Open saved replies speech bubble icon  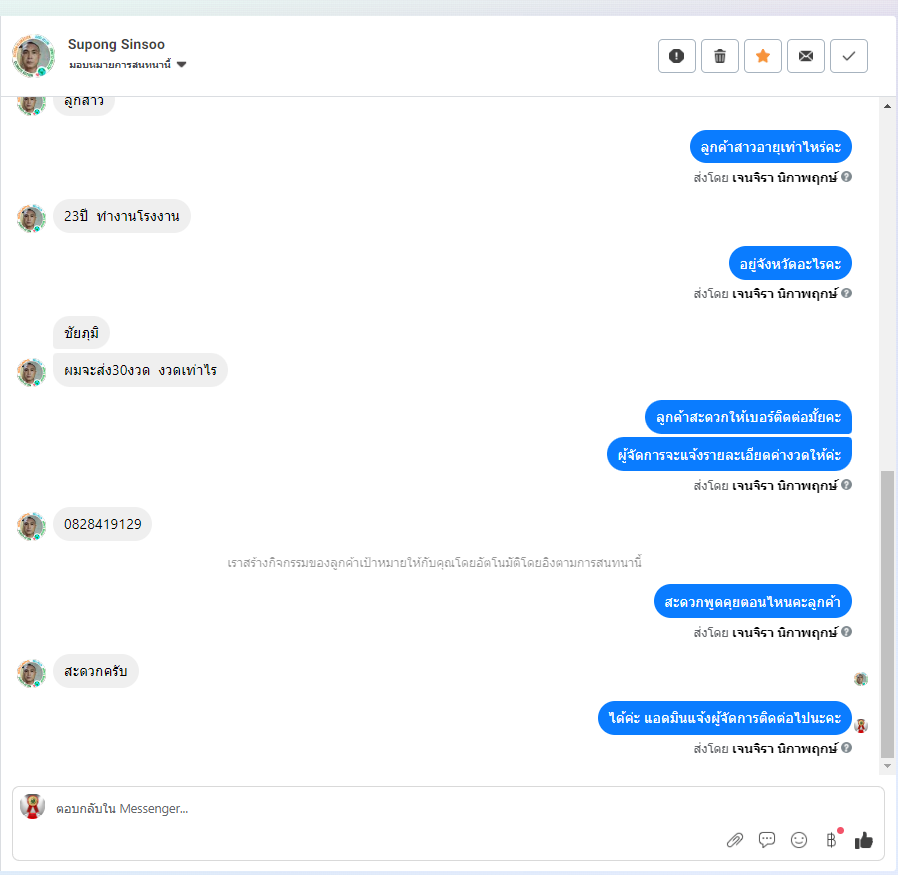pyautogui.click(x=767, y=839)
